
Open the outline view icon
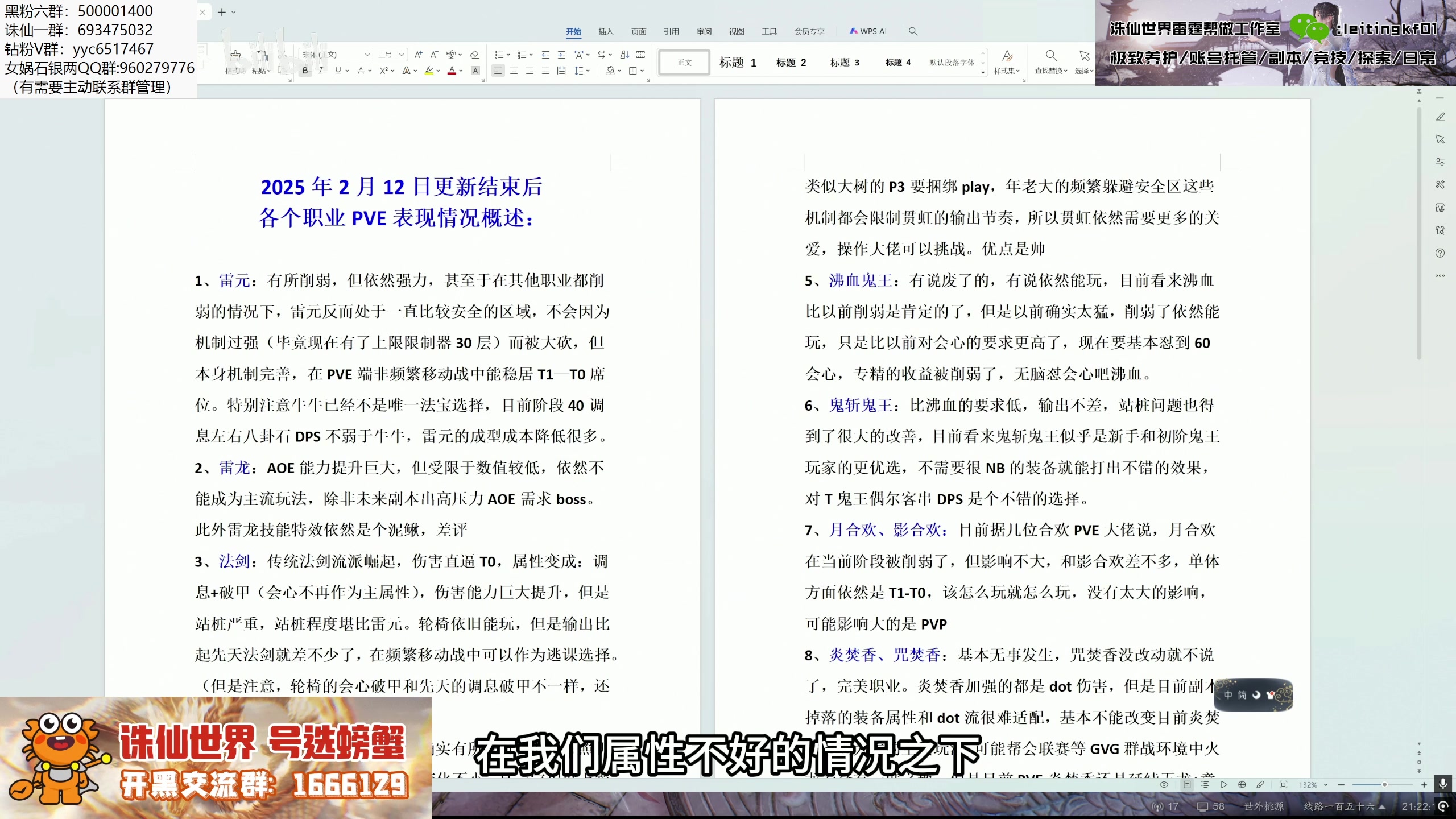click(x=1205, y=785)
